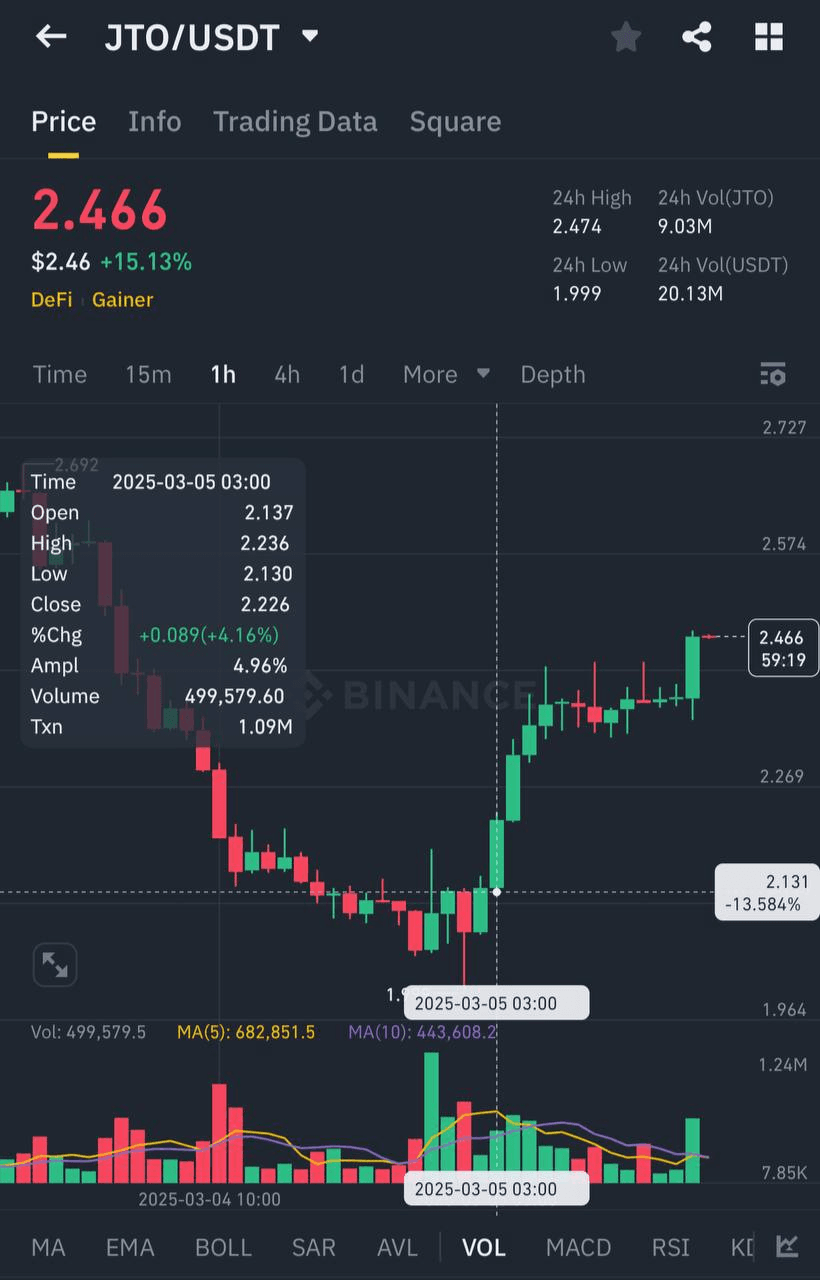This screenshot has width=820, height=1280.
Task: Open the indicator chart icon at bottom right
Action: click(x=787, y=1246)
